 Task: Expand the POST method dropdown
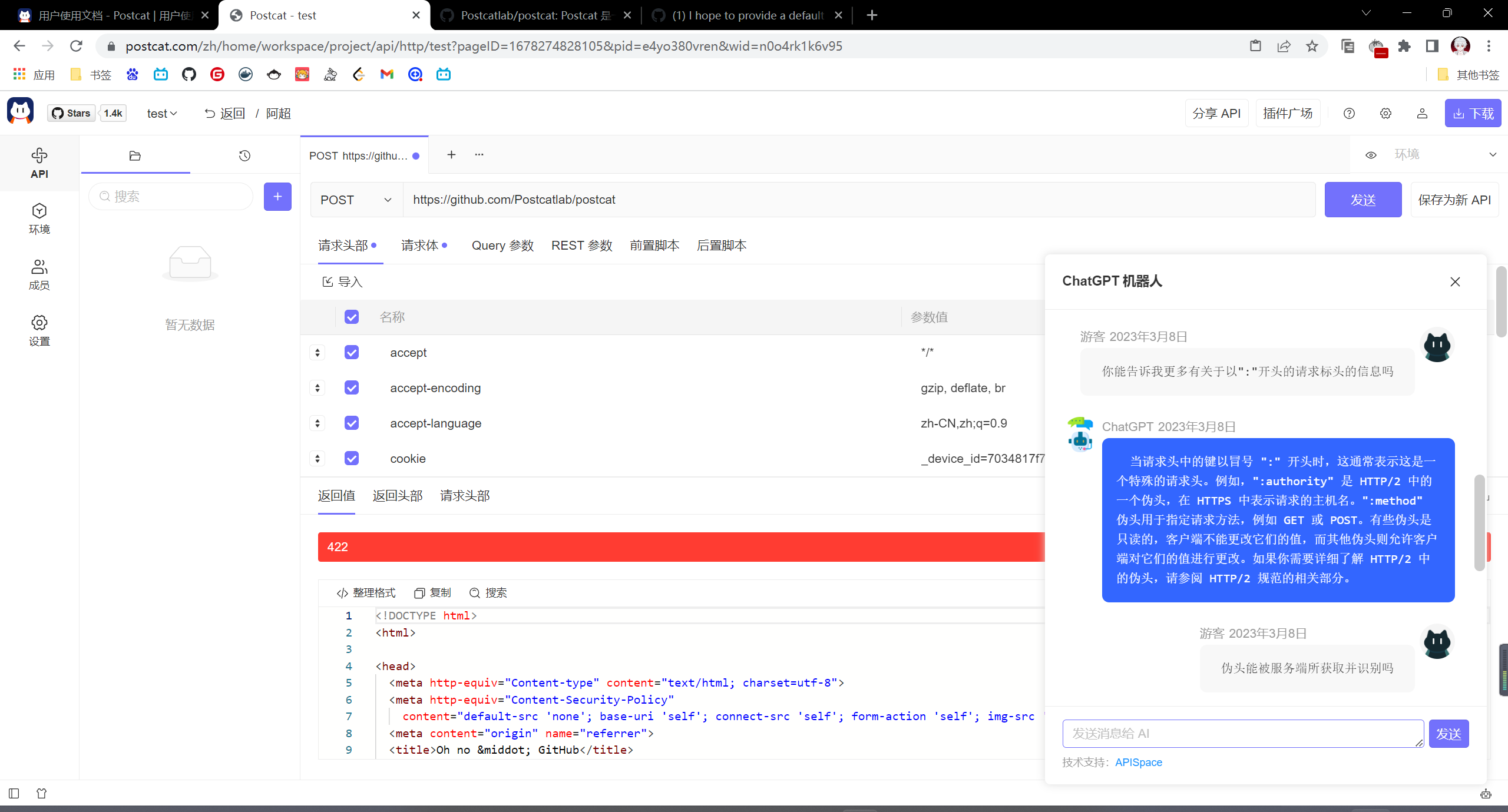pyautogui.click(x=356, y=200)
